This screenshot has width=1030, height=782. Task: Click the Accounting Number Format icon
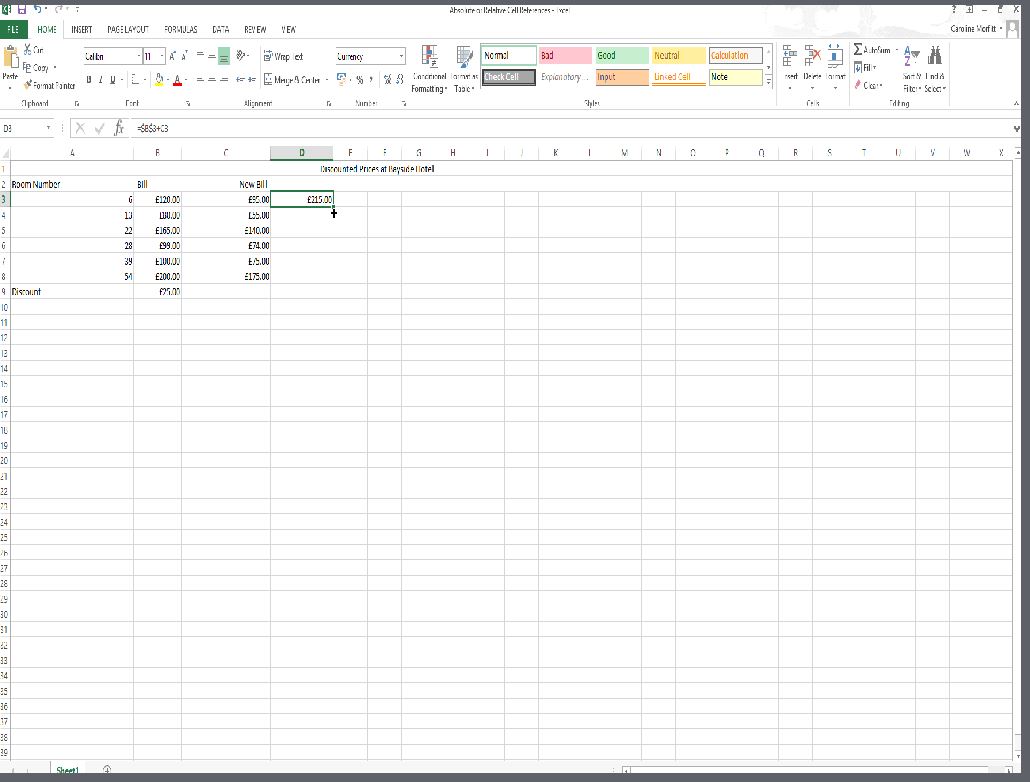coord(341,80)
